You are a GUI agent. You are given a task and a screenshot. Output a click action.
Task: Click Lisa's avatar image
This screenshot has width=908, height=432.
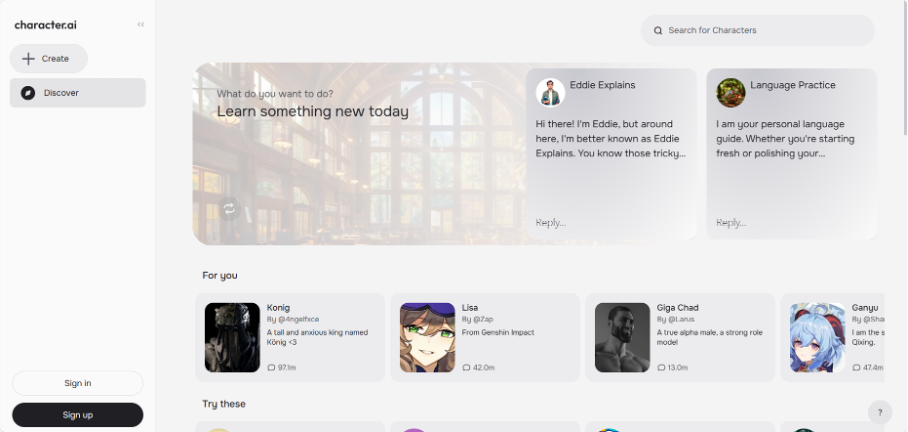coord(427,338)
